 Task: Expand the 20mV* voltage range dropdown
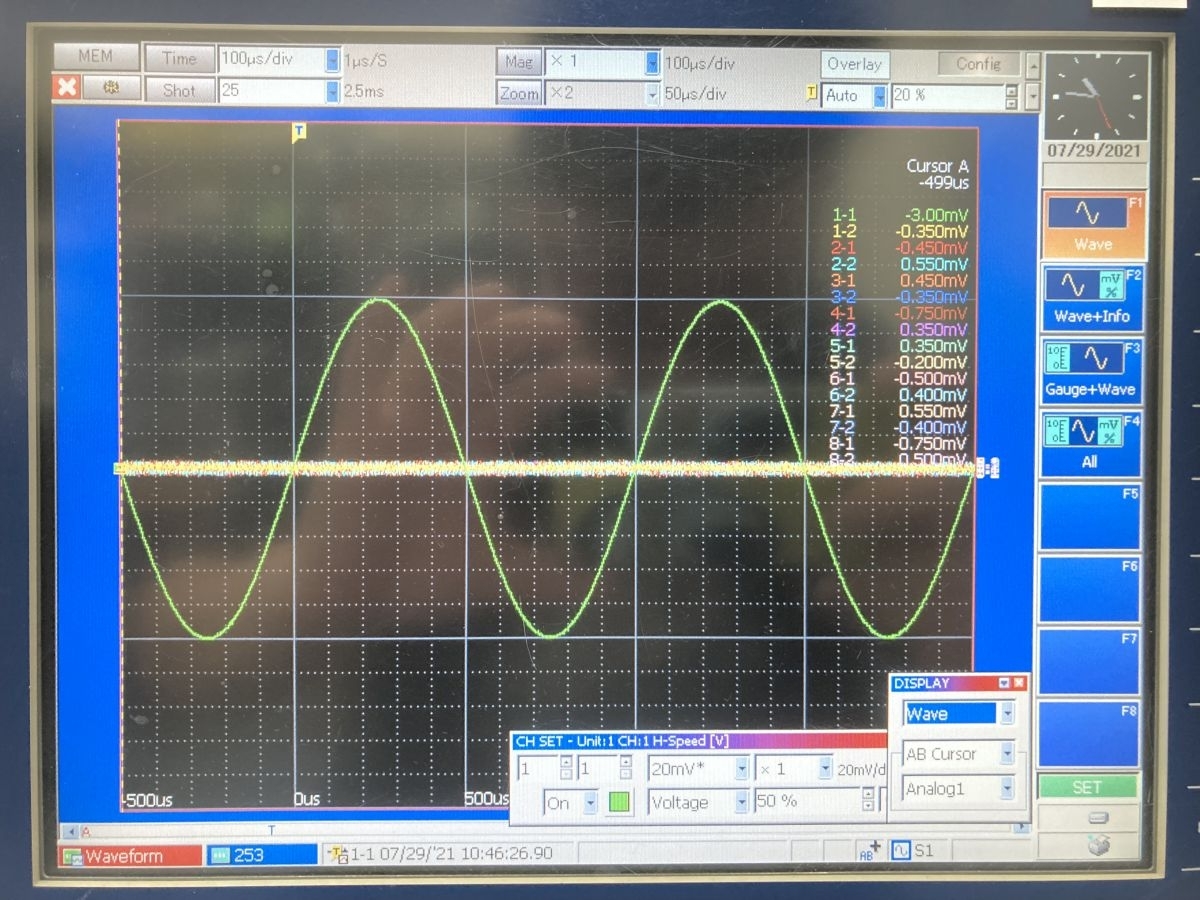click(x=741, y=769)
